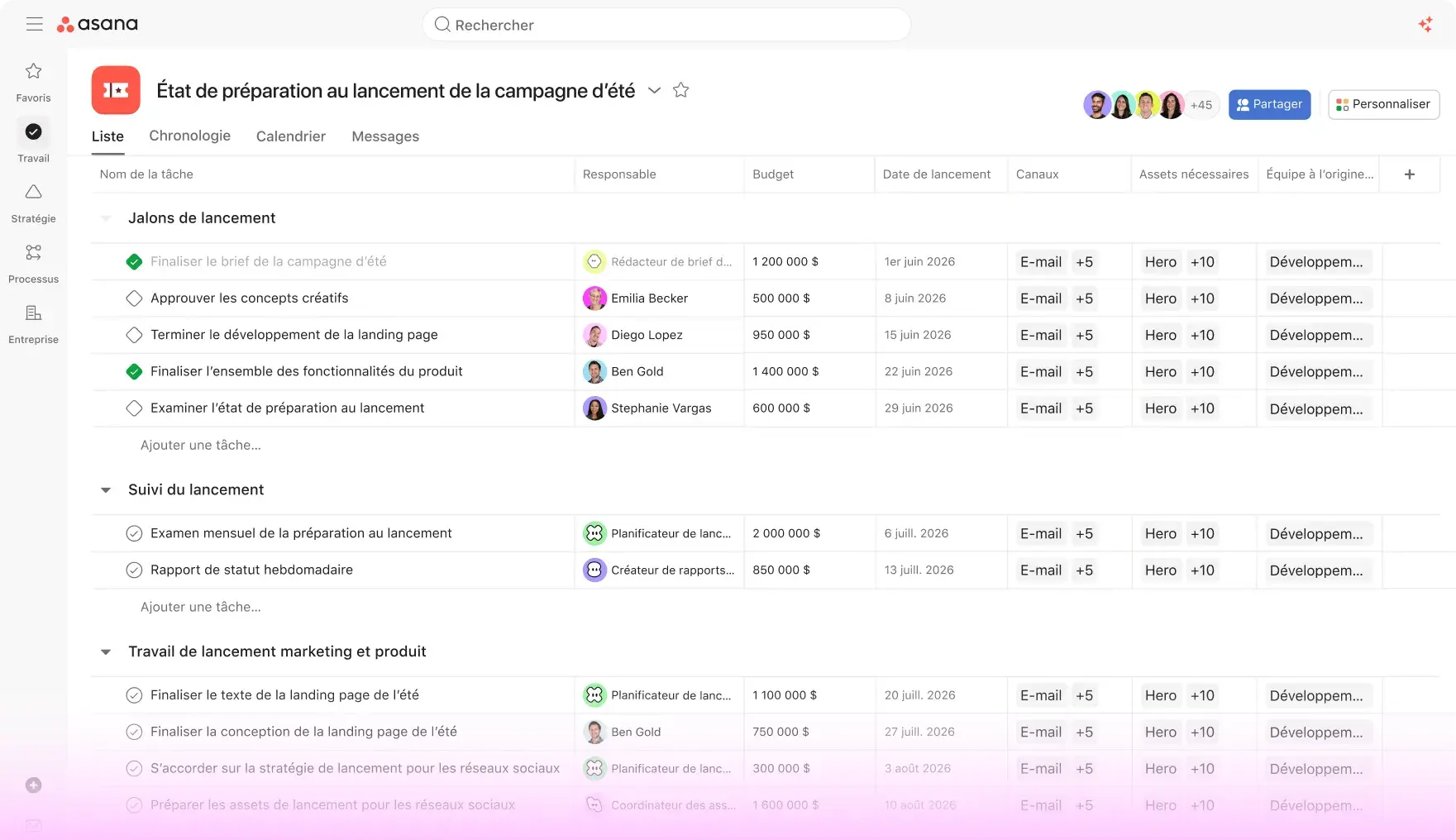Switch to Messages tab

click(385, 136)
